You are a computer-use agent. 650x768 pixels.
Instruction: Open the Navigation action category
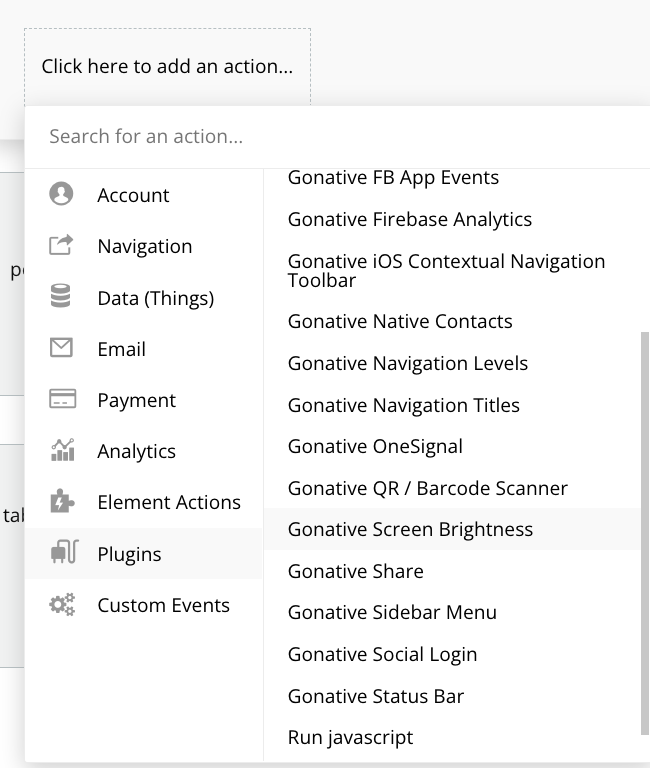point(144,246)
